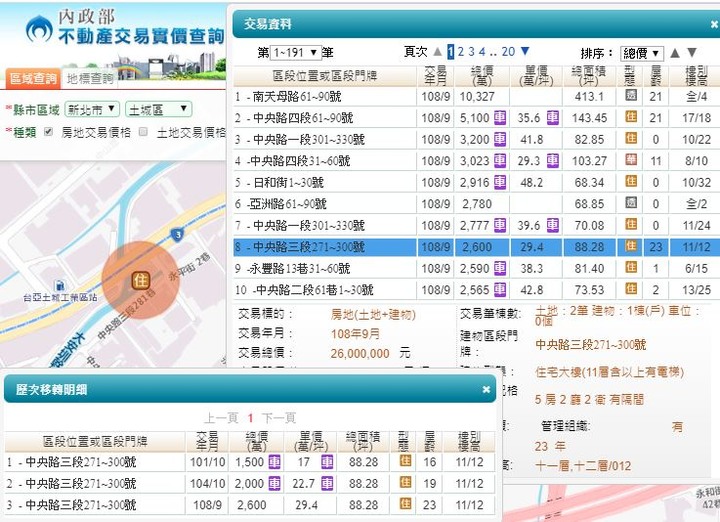Click the car icon beside 1,500 in transfer history
720x522 pixels.
point(275,461)
